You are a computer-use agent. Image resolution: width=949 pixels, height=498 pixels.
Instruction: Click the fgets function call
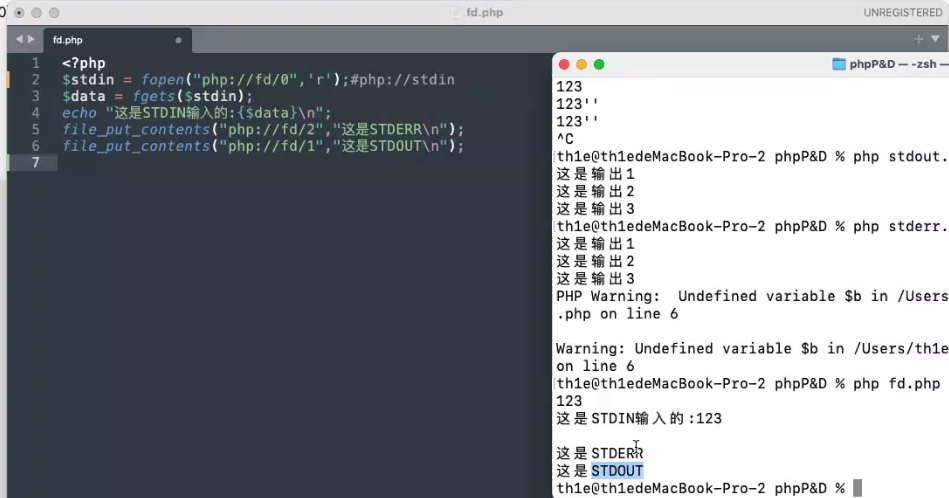click(x=154, y=96)
